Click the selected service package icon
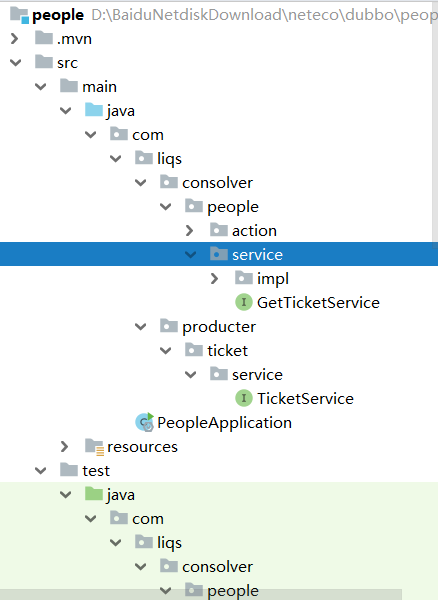438x600 pixels. [219, 254]
